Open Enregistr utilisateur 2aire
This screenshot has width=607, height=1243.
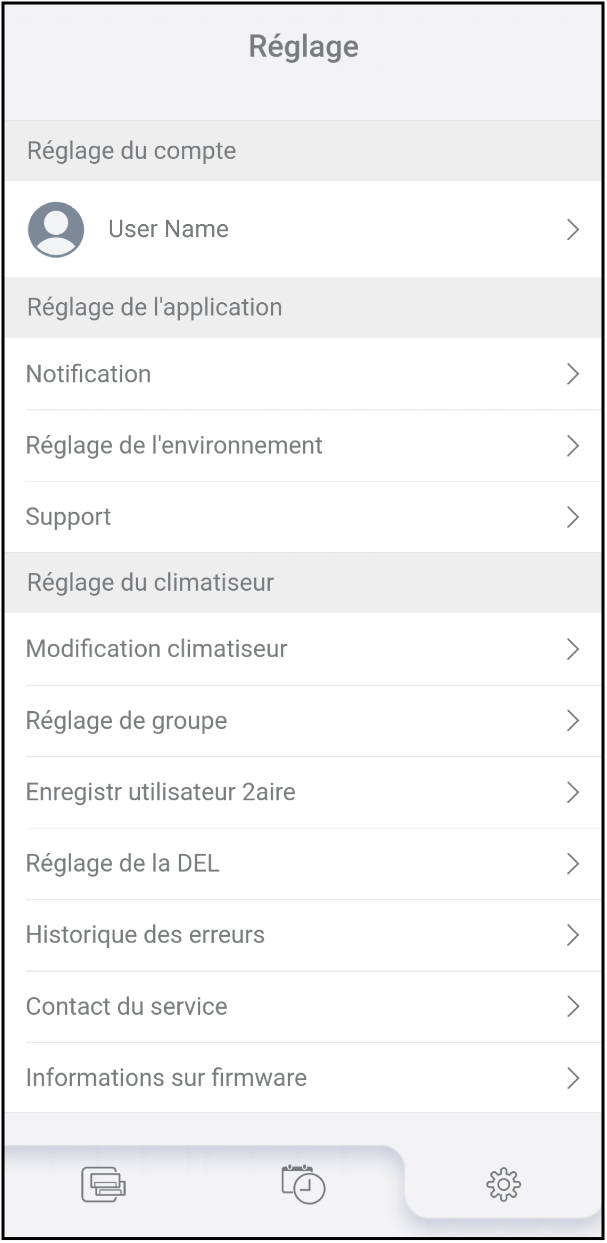[161, 793]
